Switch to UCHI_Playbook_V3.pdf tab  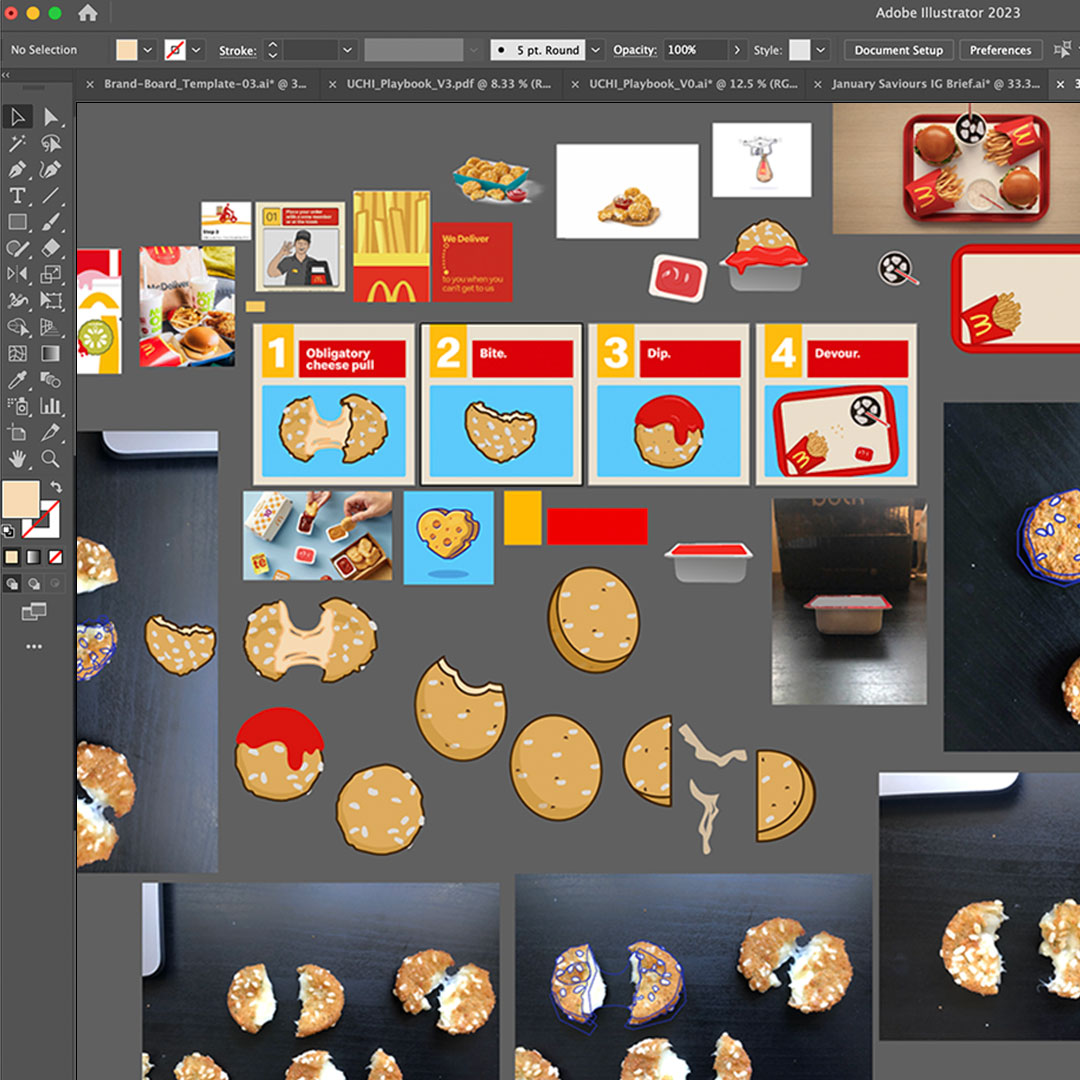[x=448, y=84]
